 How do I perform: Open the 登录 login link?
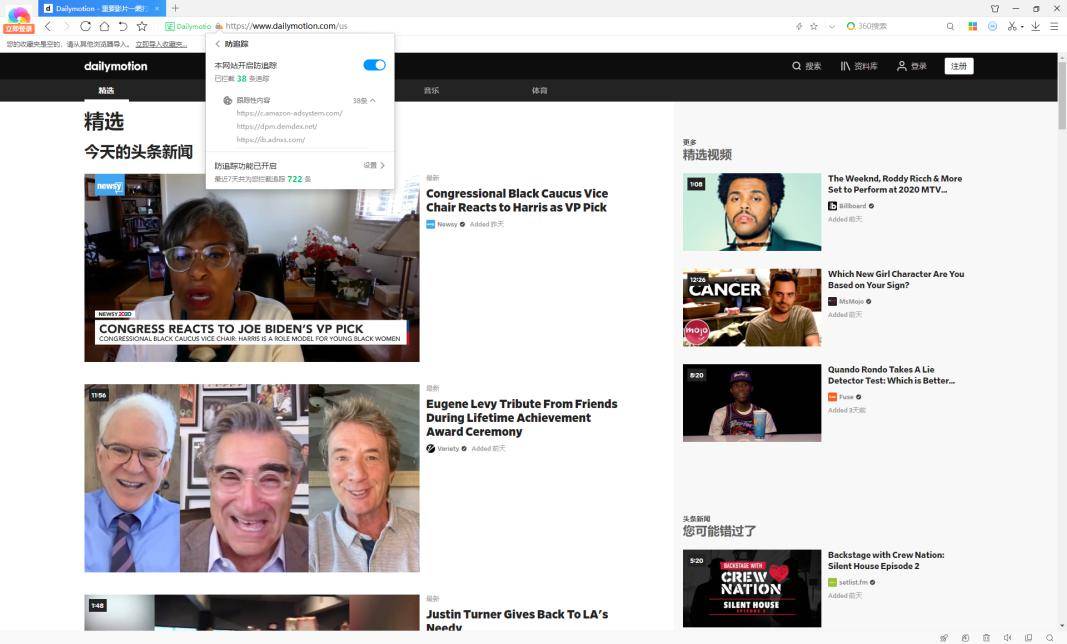pyautogui.click(x=911, y=66)
